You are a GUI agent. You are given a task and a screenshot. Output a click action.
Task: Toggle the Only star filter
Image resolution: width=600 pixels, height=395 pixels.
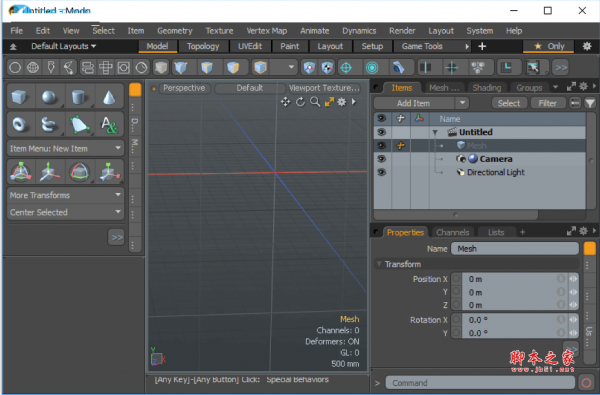click(549, 46)
